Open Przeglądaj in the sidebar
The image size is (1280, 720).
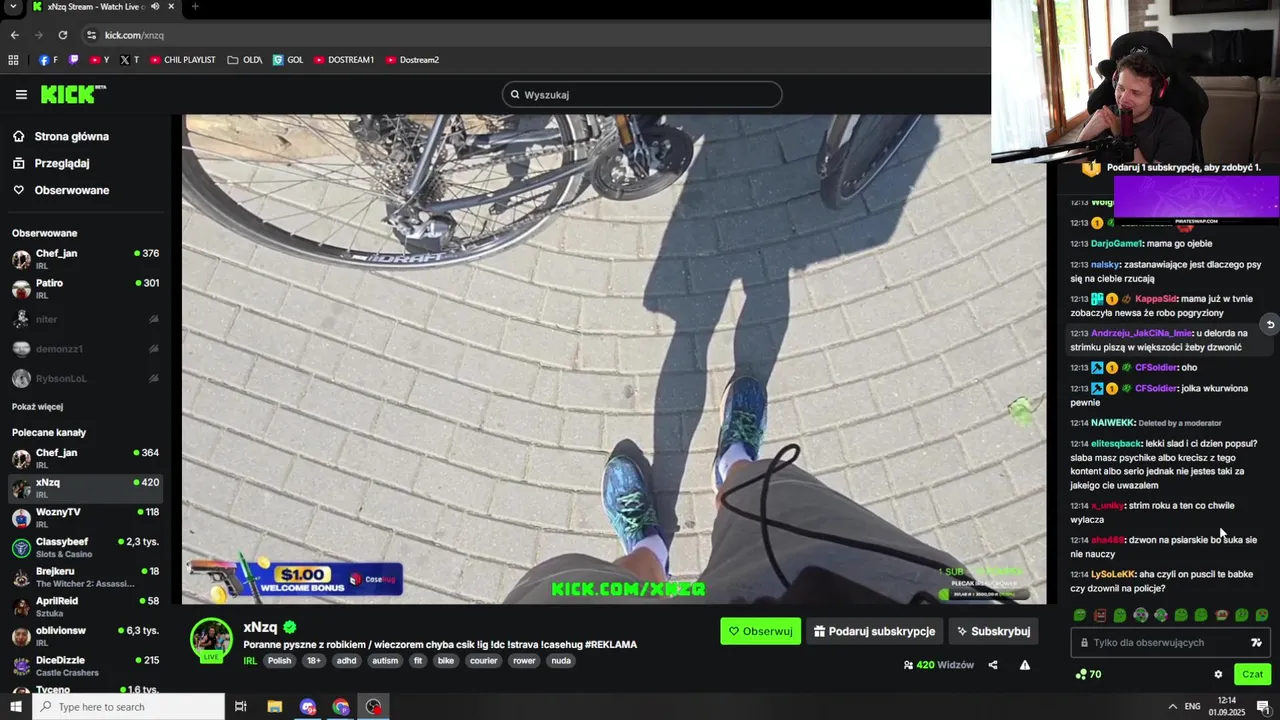click(x=51, y=163)
